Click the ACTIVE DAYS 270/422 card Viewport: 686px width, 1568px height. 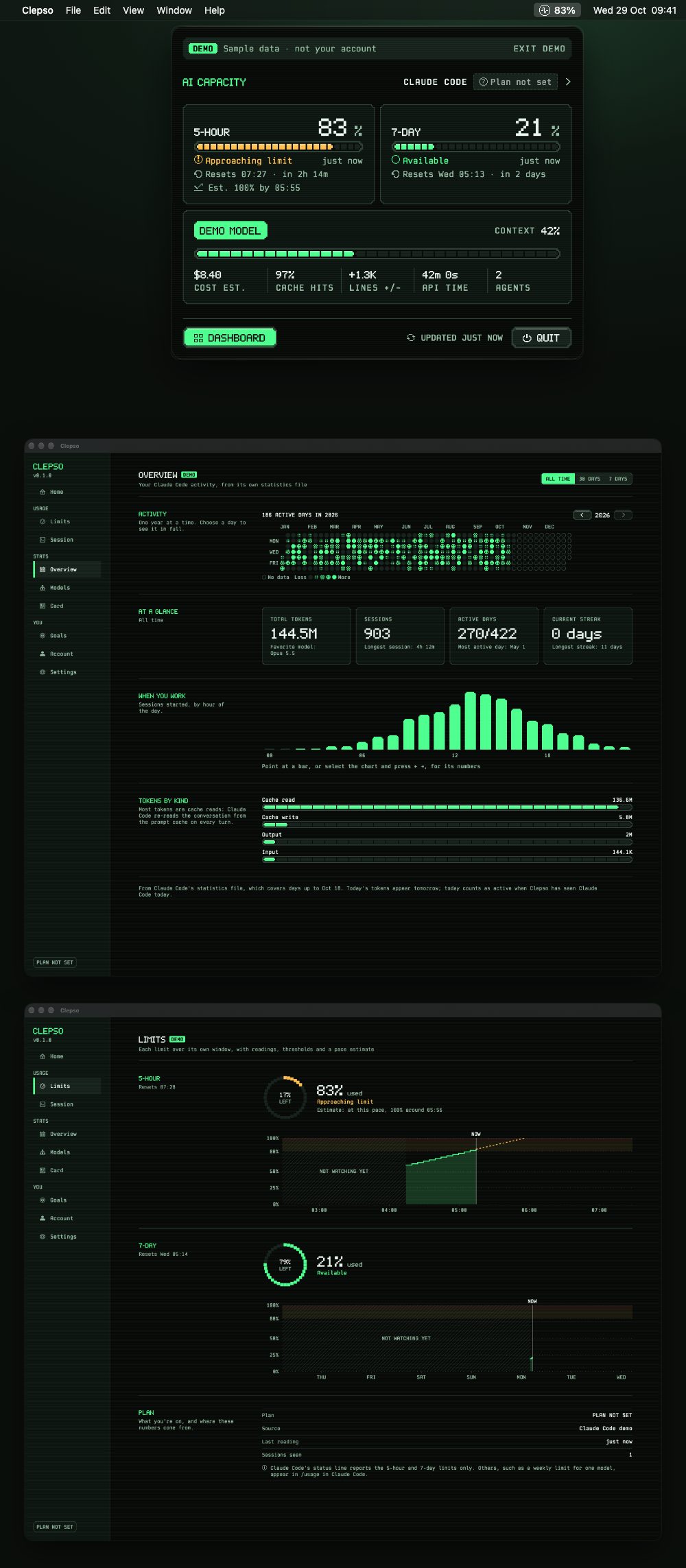494,636
